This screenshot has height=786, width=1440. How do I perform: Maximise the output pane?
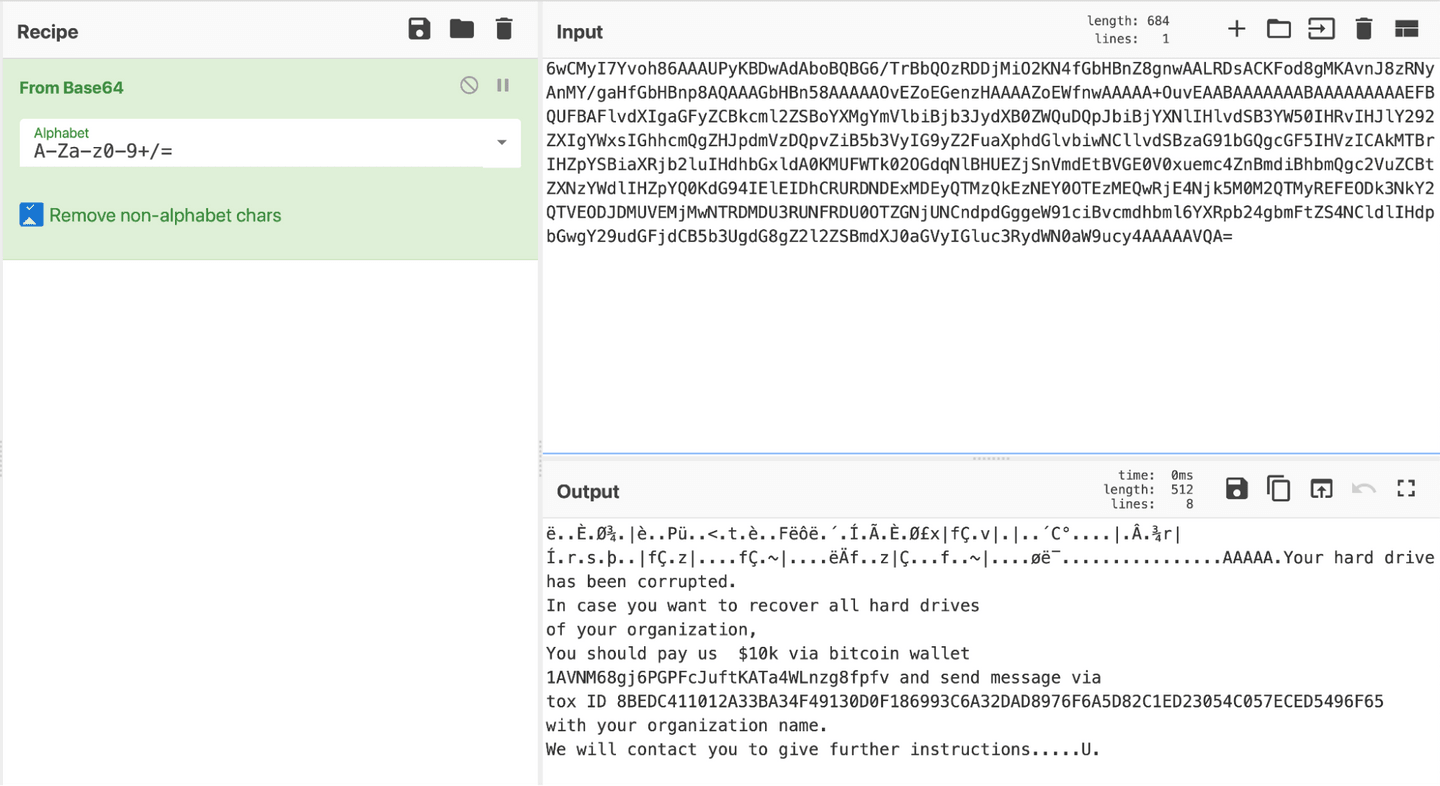(1406, 488)
